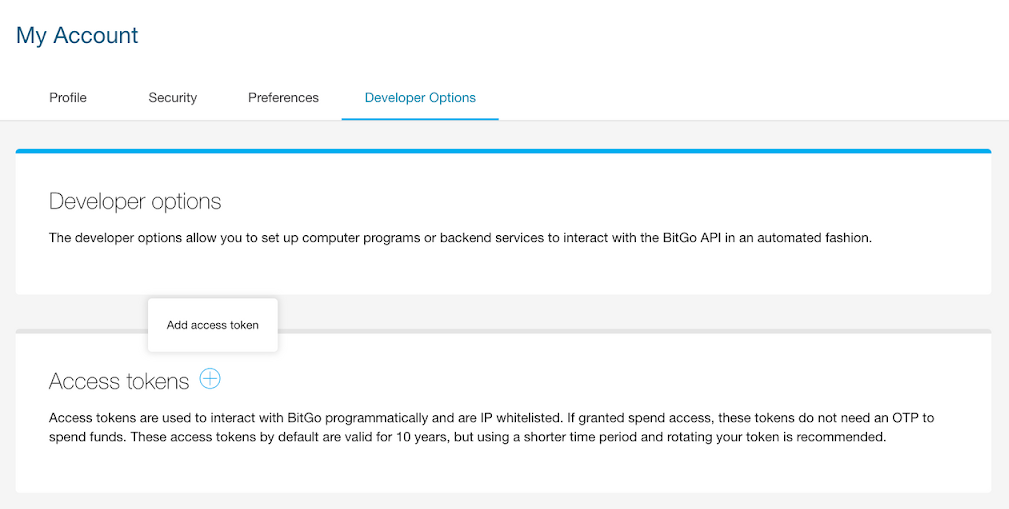Switch to the Profile tab
The height and width of the screenshot is (509, 1009).
pyautogui.click(x=68, y=98)
